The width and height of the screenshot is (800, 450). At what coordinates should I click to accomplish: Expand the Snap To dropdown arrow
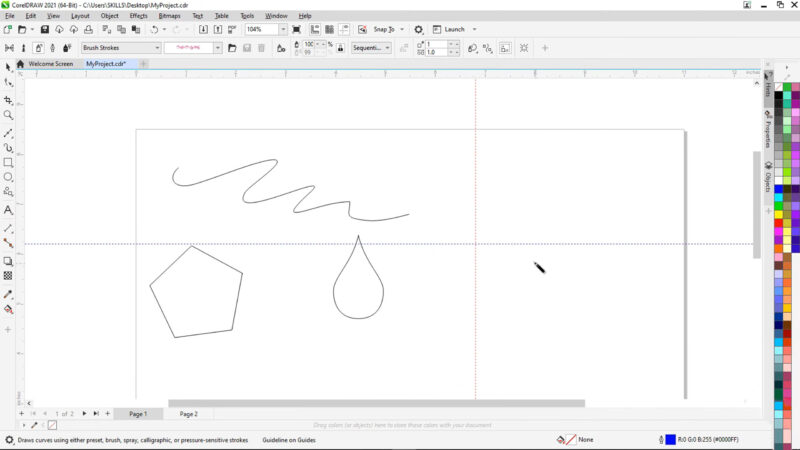(x=402, y=30)
